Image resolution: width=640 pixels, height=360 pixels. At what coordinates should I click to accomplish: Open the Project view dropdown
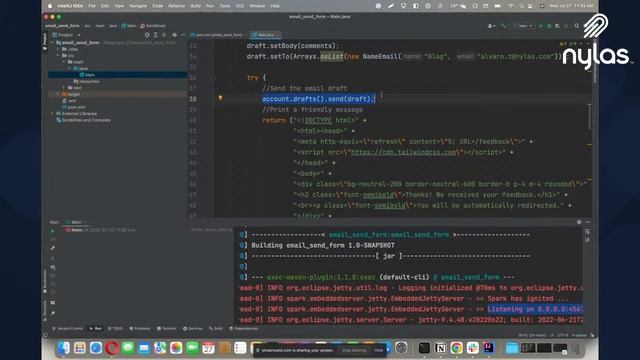(x=67, y=35)
